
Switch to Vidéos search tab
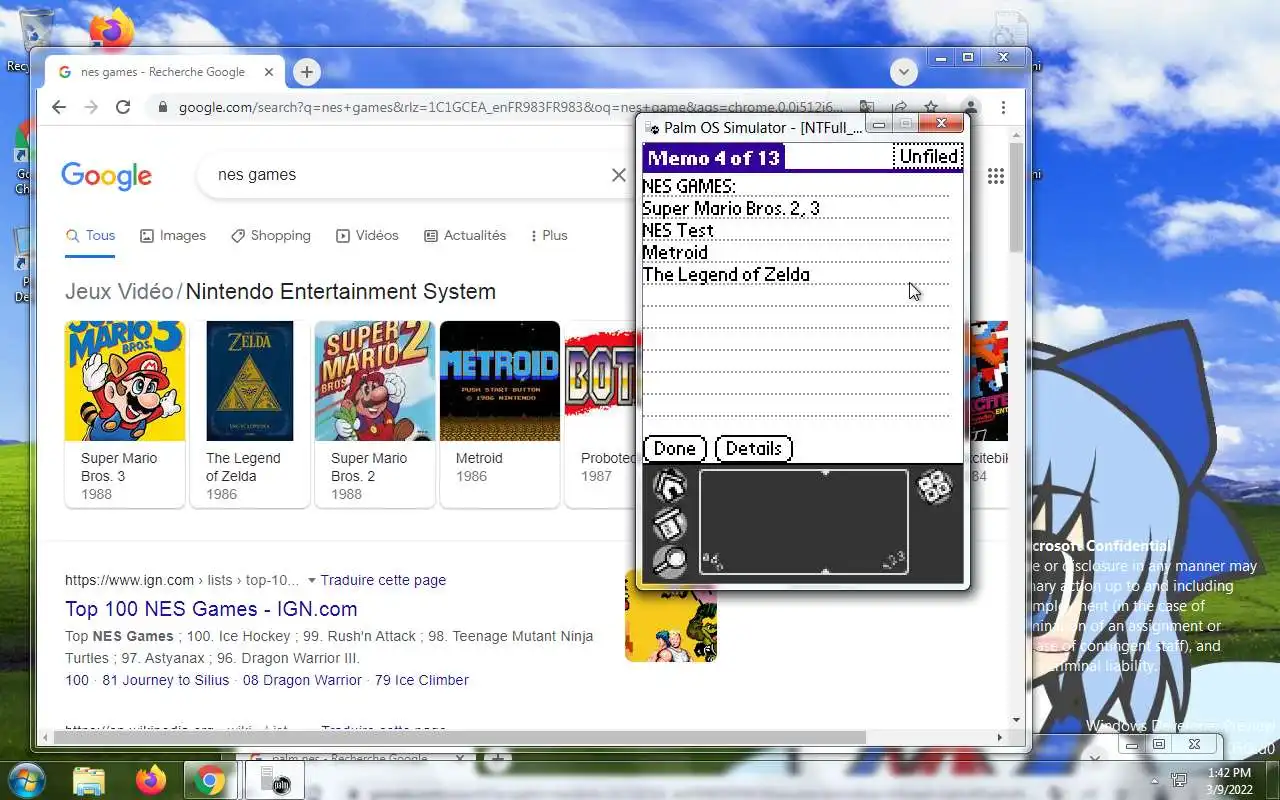click(367, 236)
